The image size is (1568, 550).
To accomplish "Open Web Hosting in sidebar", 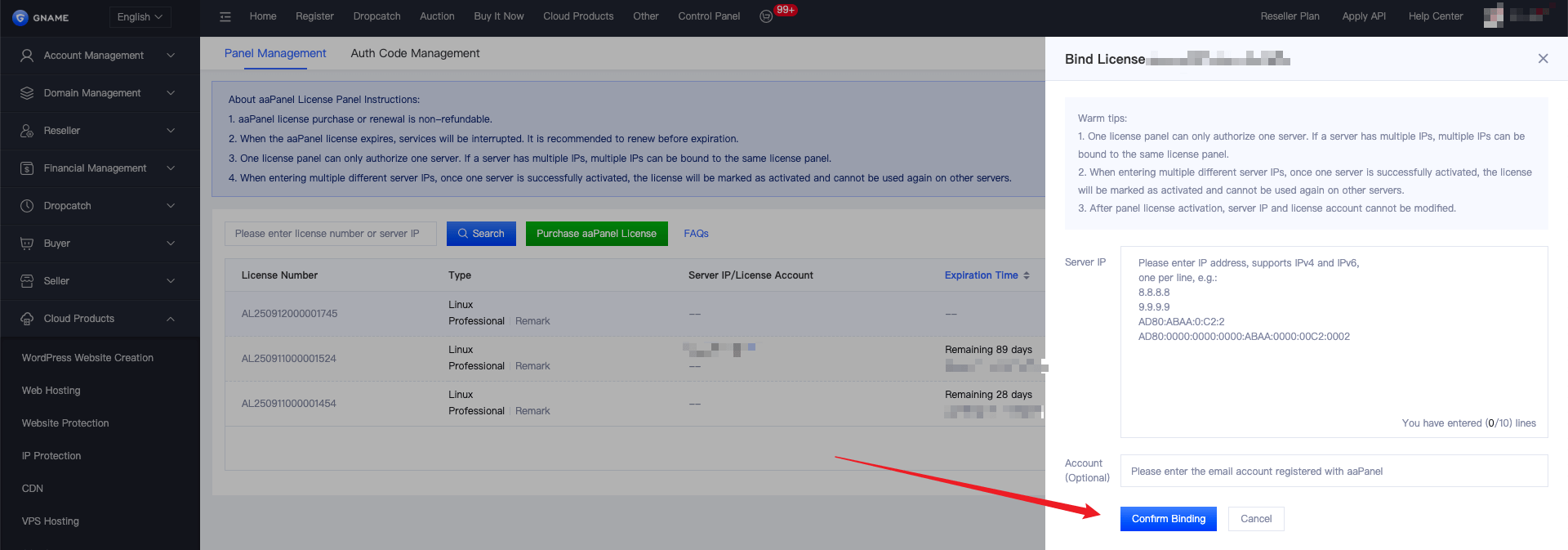I will pyautogui.click(x=51, y=391).
